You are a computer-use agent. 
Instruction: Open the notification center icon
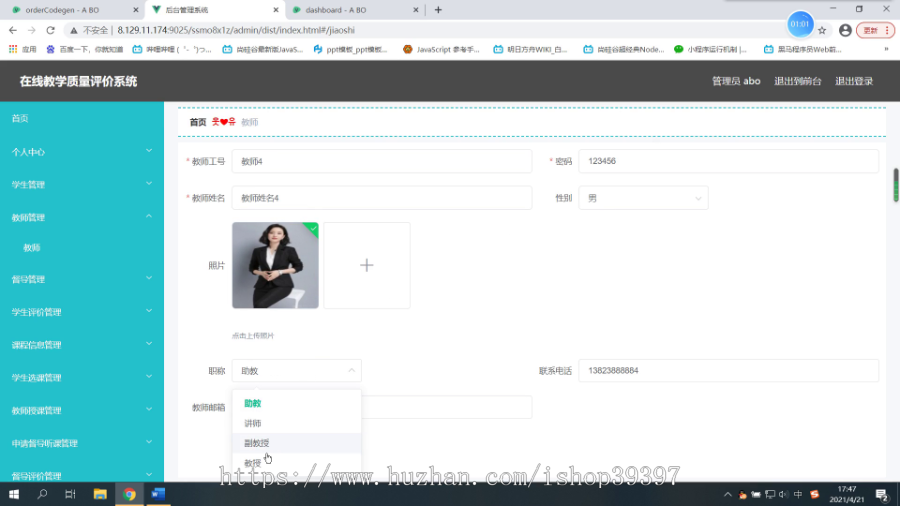click(x=882, y=495)
